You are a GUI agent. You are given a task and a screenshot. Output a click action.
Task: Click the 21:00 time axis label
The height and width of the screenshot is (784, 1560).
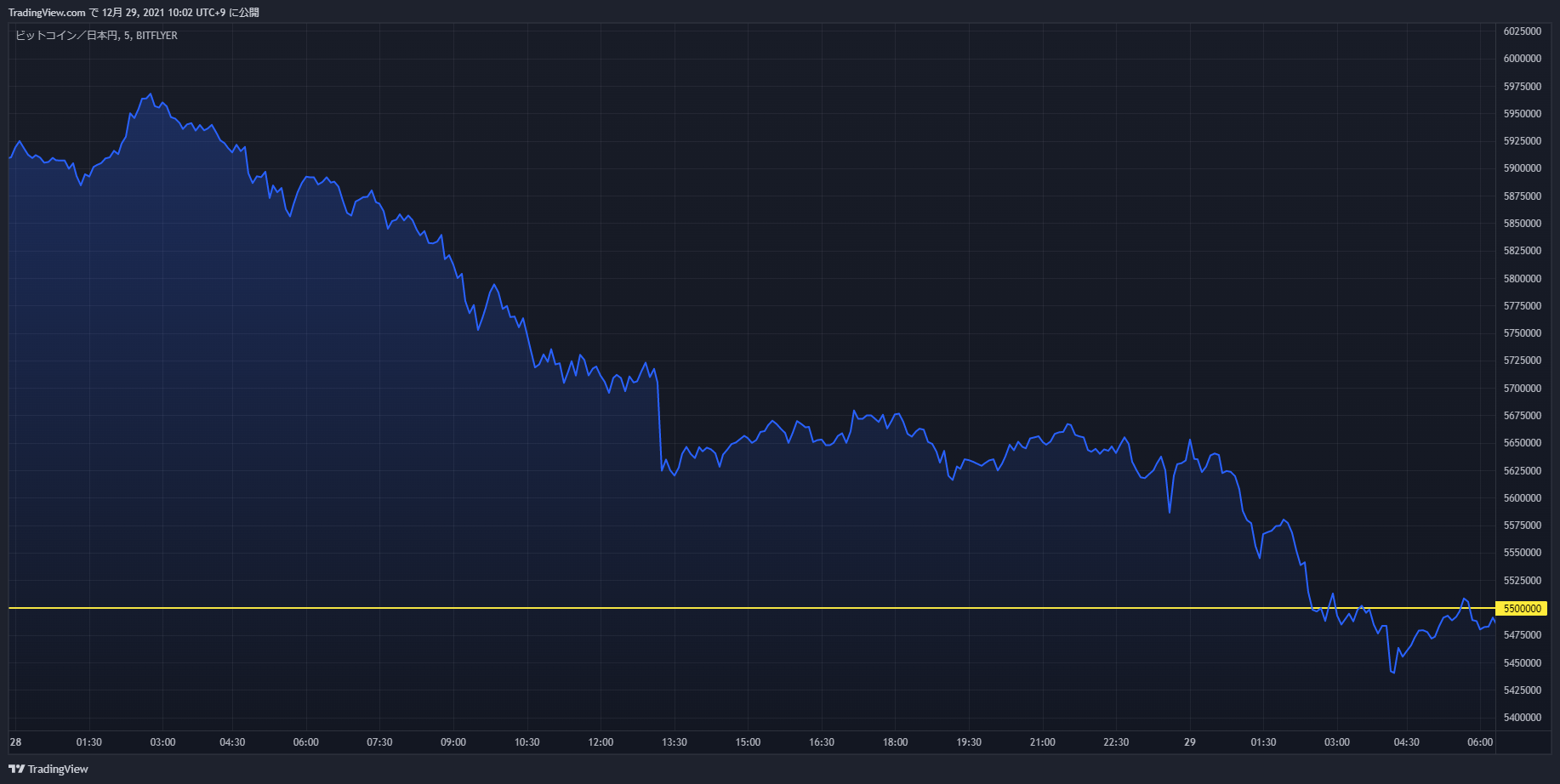pyautogui.click(x=1042, y=742)
